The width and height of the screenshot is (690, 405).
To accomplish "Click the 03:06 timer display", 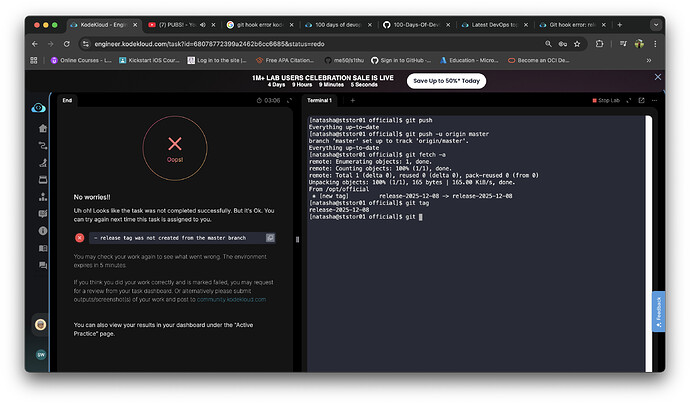I will click(268, 101).
